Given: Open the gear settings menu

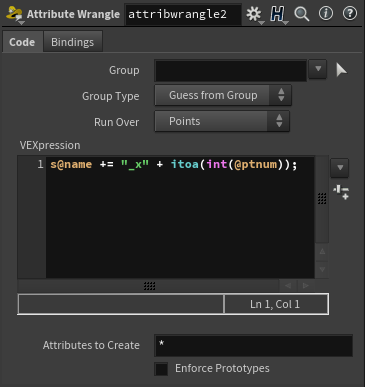Looking at the screenshot, I should point(254,14).
